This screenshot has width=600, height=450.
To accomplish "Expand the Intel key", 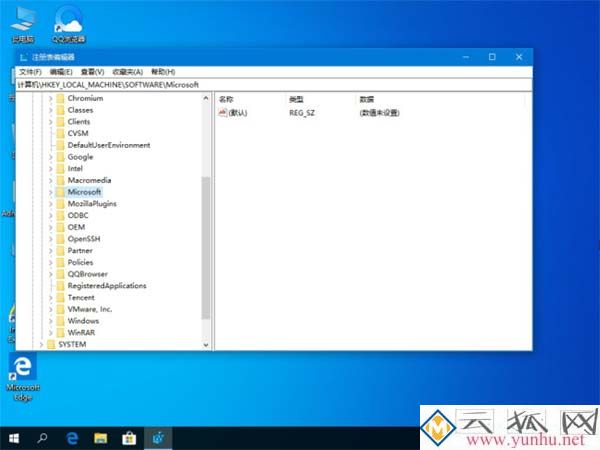I will pyautogui.click(x=51, y=169).
